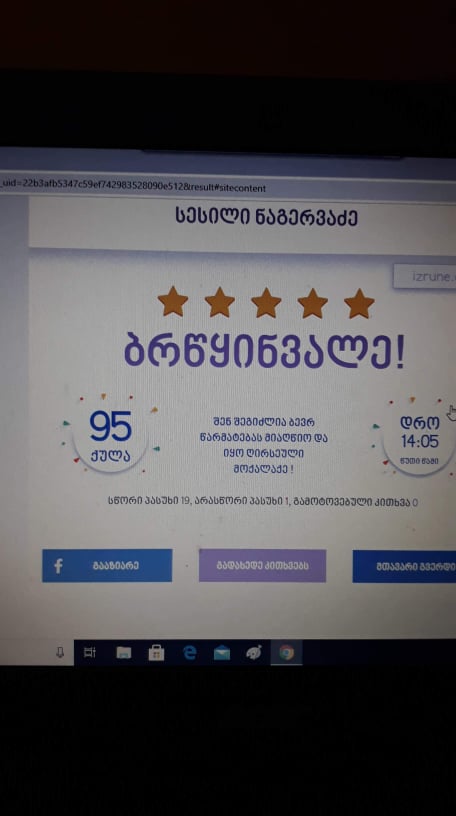Image resolution: width=456 pixels, height=816 pixels.
Task: Click the purple review questions button
Action: click(262, 566)
